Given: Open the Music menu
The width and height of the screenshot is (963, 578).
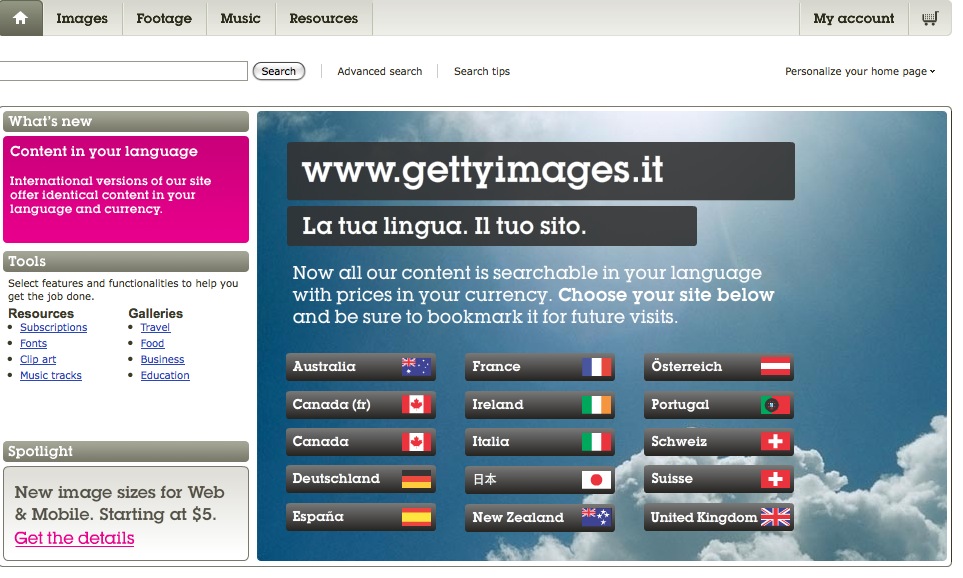Looking at the screenshot, I should pos(240,18).
